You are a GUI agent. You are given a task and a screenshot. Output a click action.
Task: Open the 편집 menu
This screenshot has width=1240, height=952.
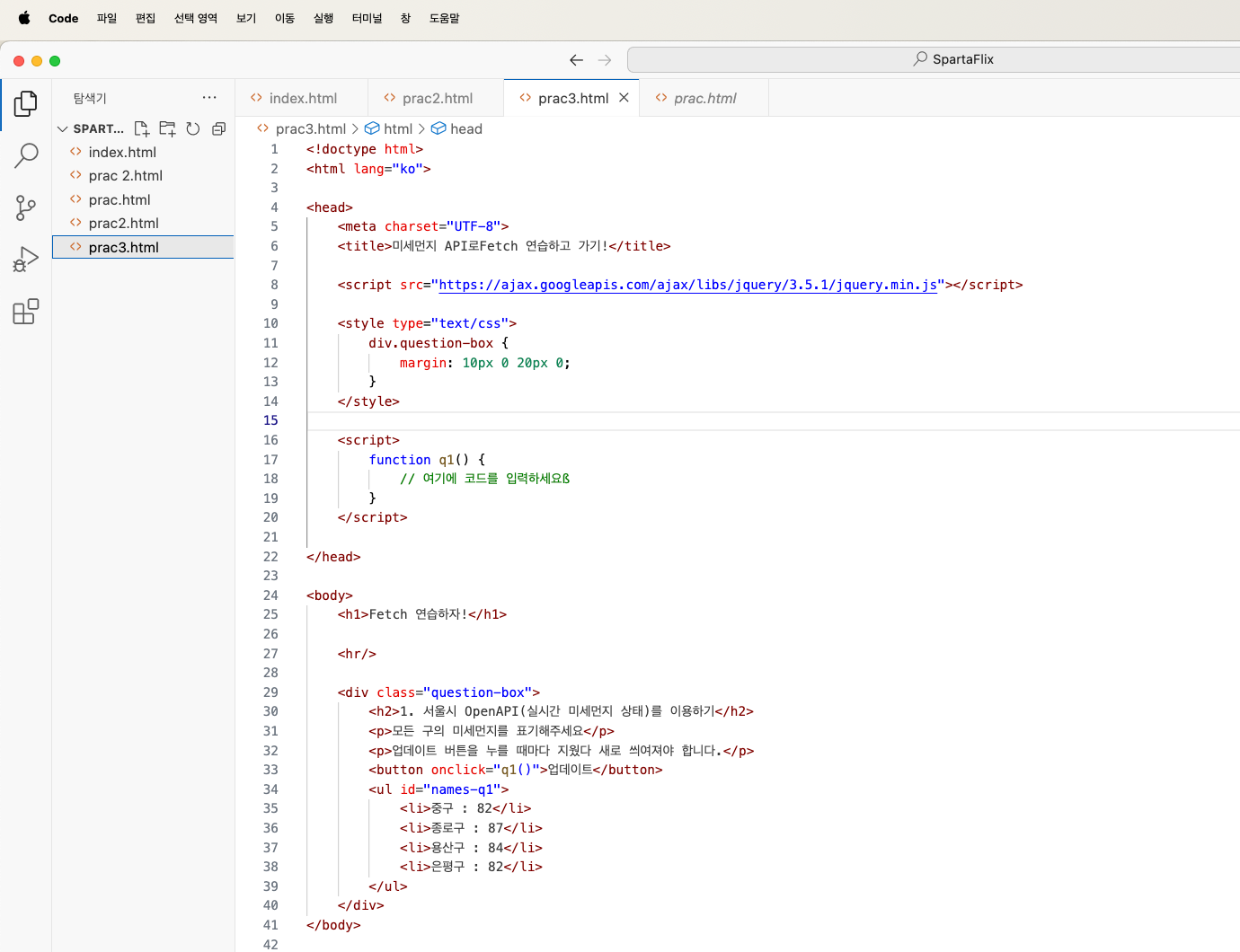[x=146, y=18]
